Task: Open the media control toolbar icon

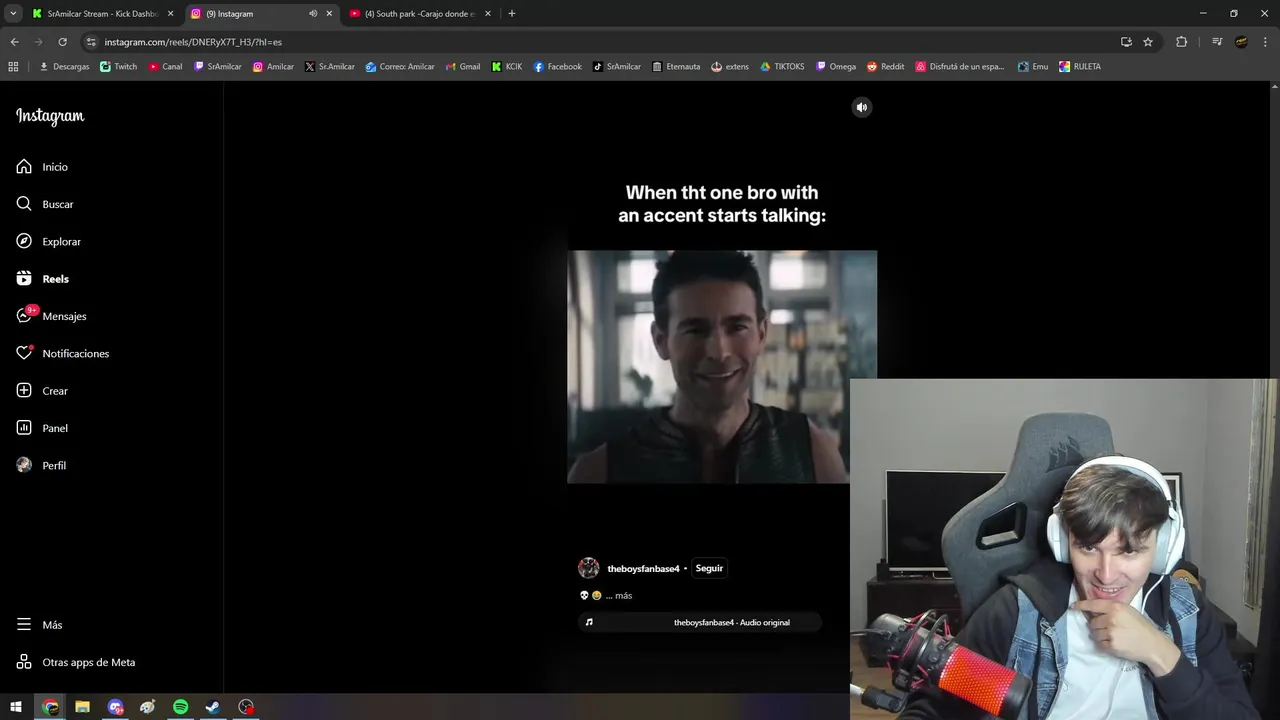Action: coord(1217,42)
